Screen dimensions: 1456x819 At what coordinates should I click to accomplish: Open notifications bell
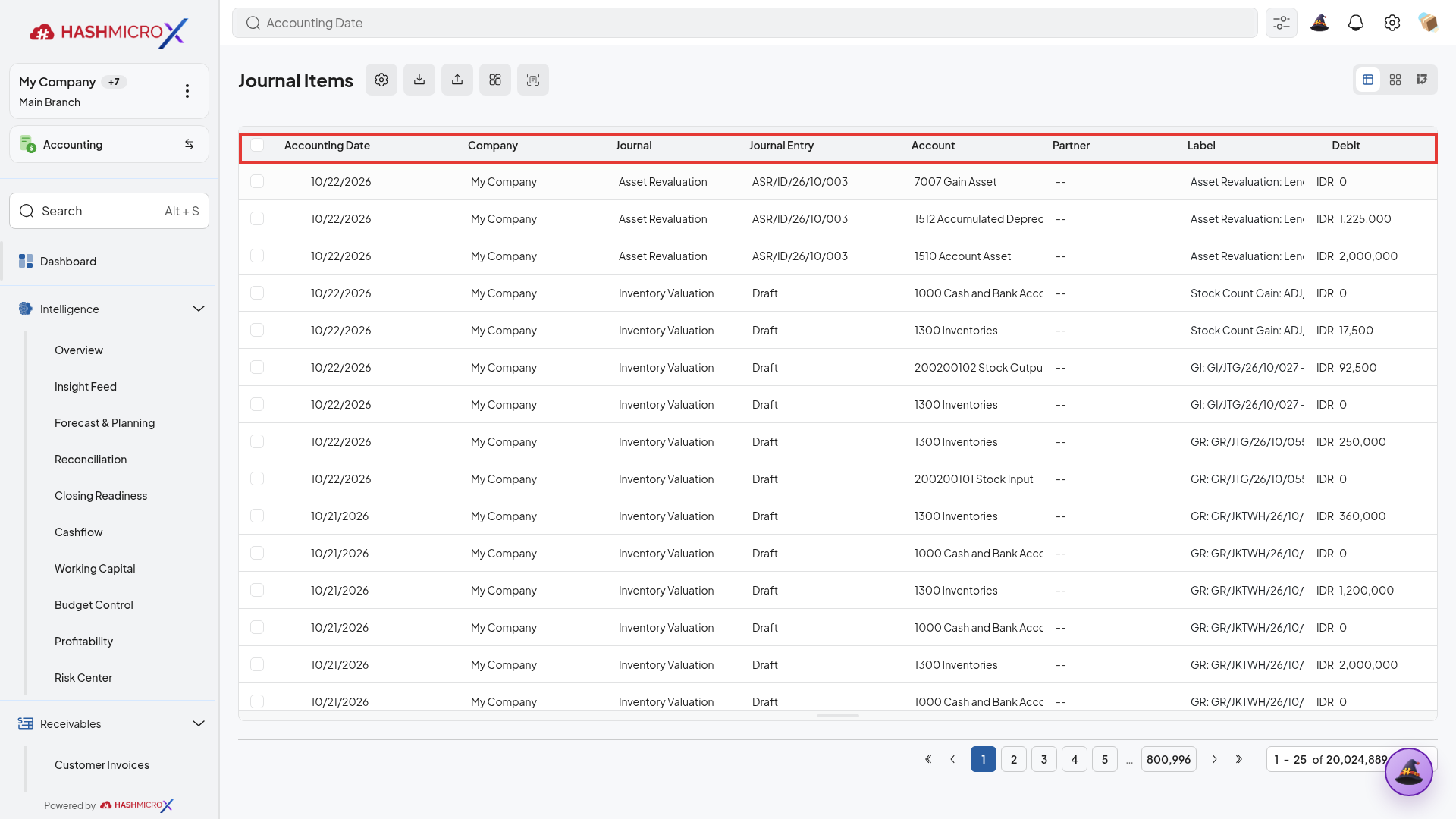click(x=1356, y=23)
